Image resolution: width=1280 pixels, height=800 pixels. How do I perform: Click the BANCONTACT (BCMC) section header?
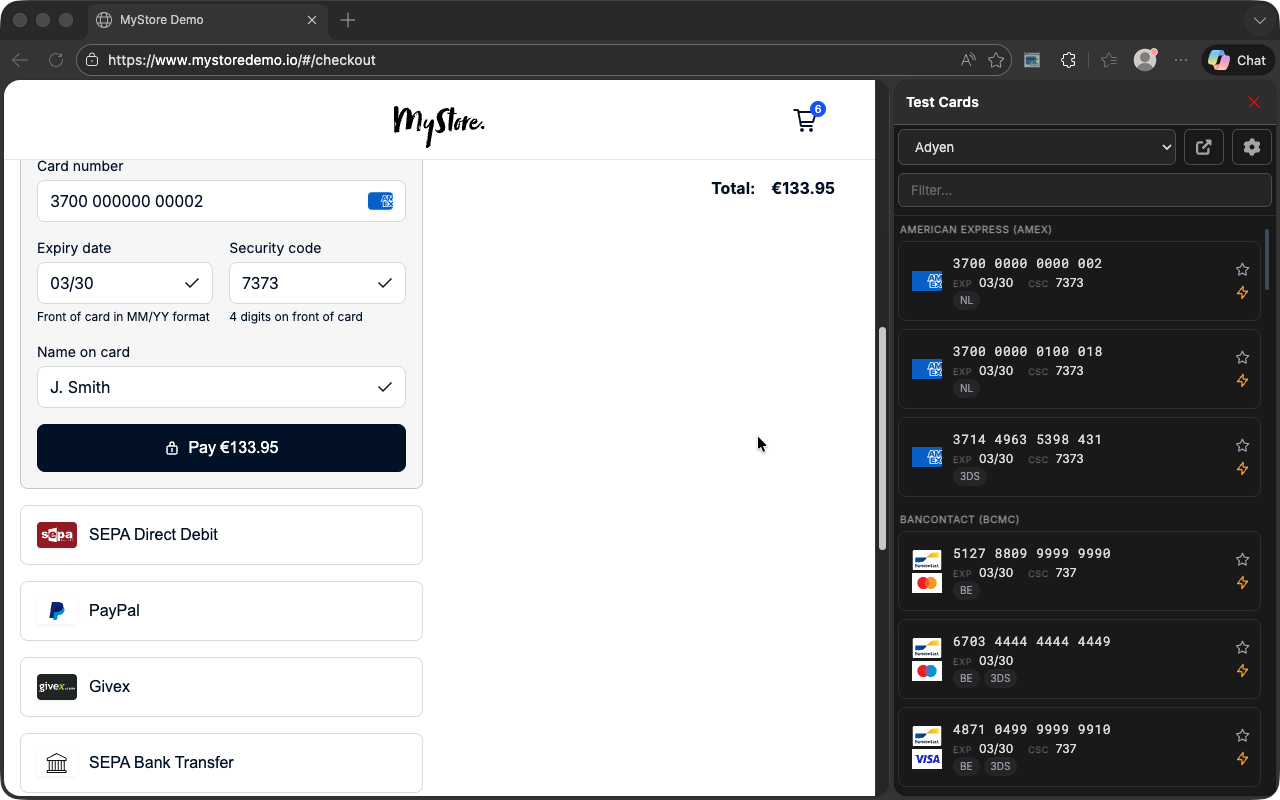[x=959, y=519]
